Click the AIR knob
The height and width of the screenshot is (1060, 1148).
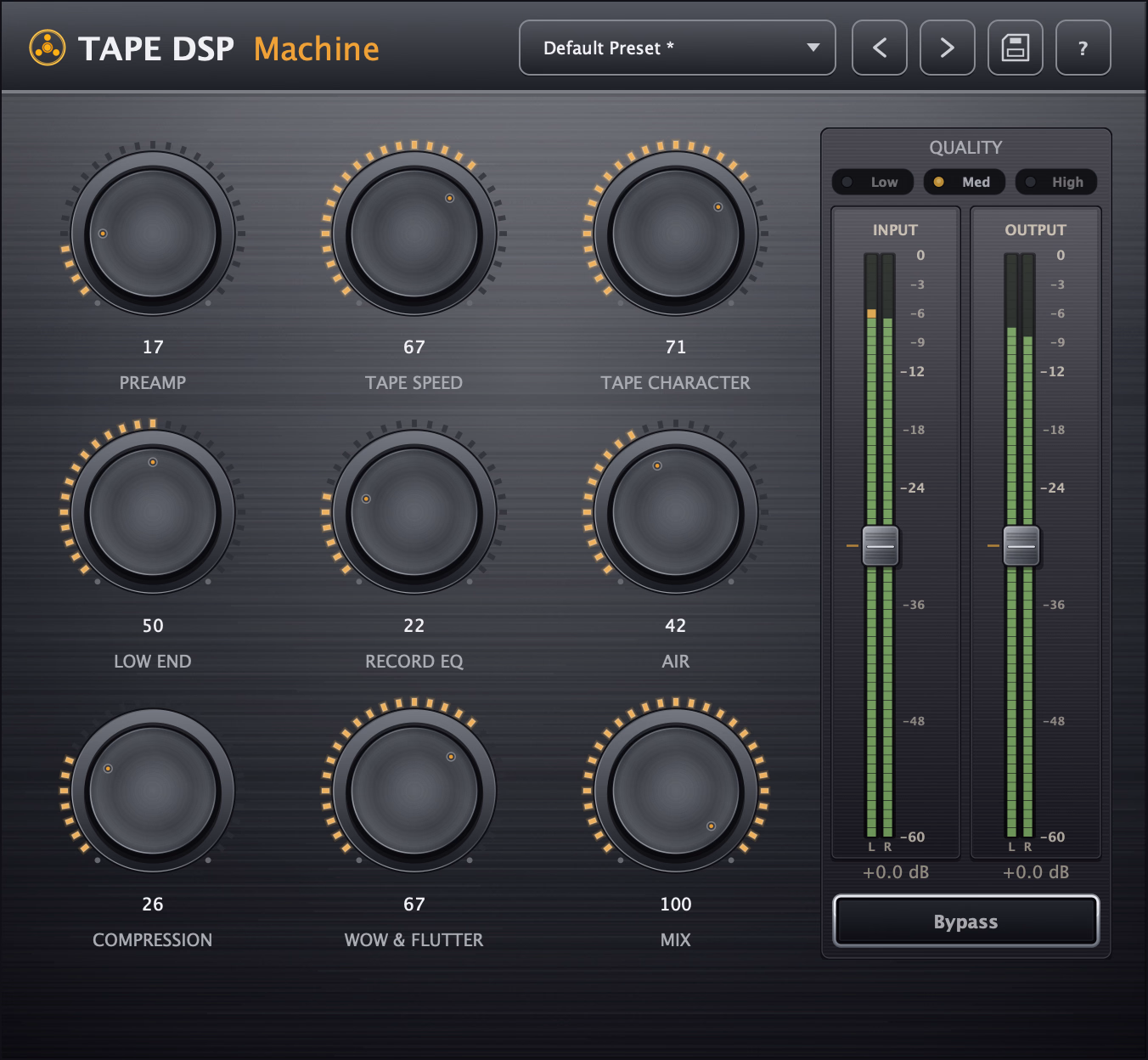(x=676, y=512)
